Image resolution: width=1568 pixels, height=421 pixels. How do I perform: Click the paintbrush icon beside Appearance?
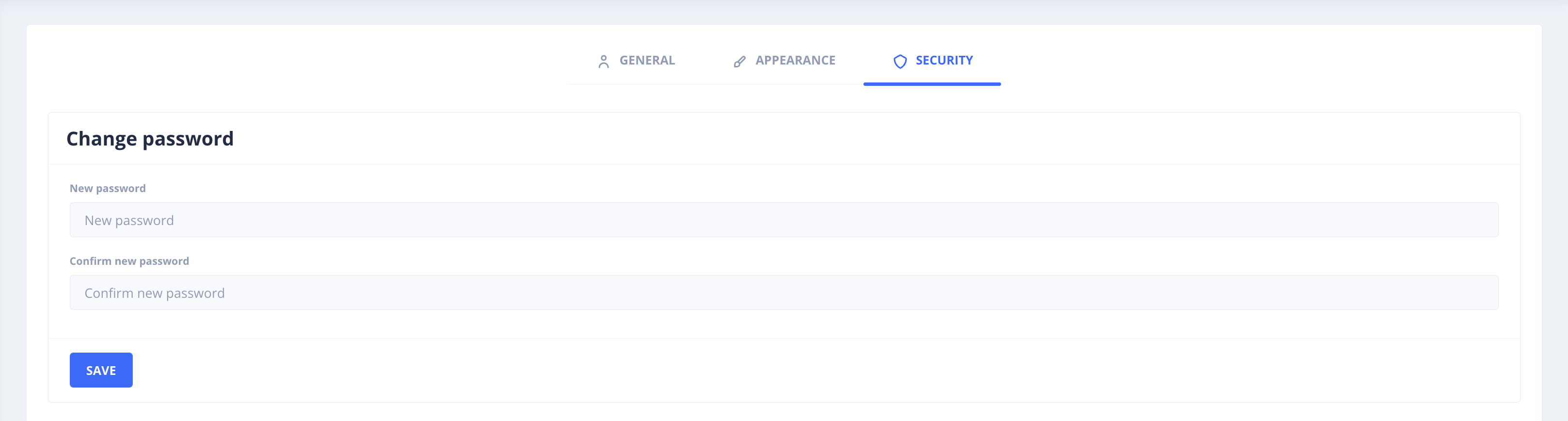coord(739,62)
